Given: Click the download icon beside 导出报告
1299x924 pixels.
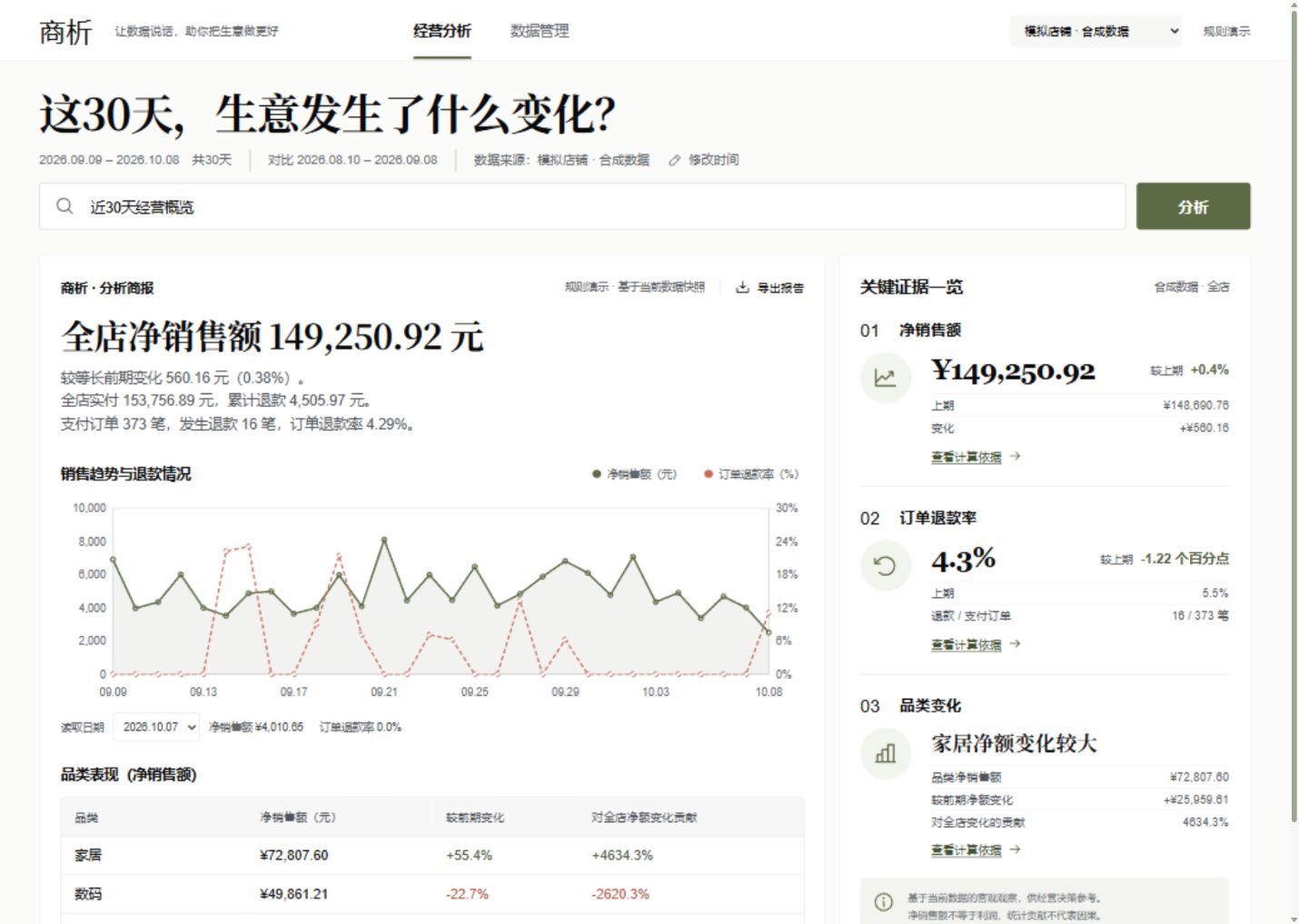Looking at the screenshot, I should point(742,287).
